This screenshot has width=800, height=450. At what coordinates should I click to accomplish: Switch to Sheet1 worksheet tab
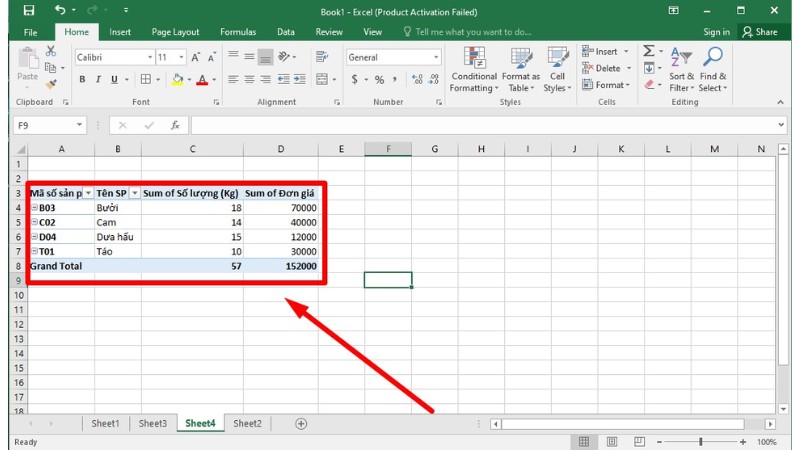(x=105, y=423)
